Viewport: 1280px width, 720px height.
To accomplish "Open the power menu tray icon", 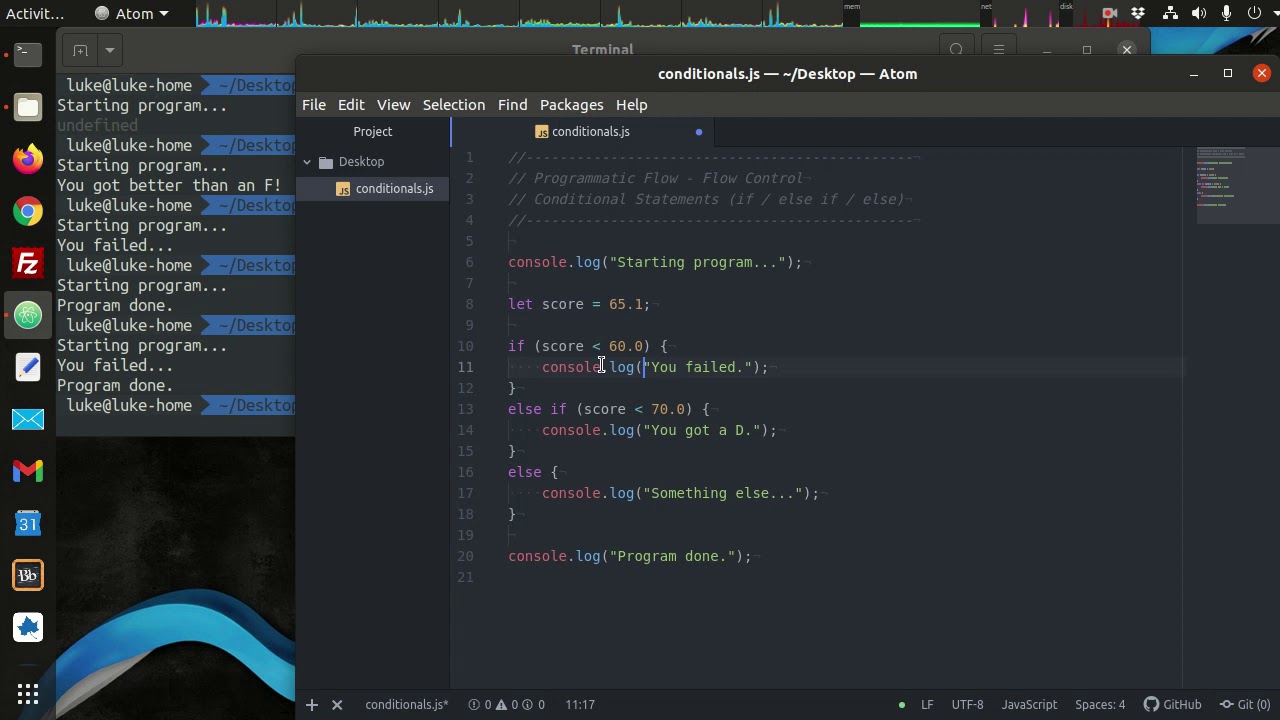I will point(1255,13).
